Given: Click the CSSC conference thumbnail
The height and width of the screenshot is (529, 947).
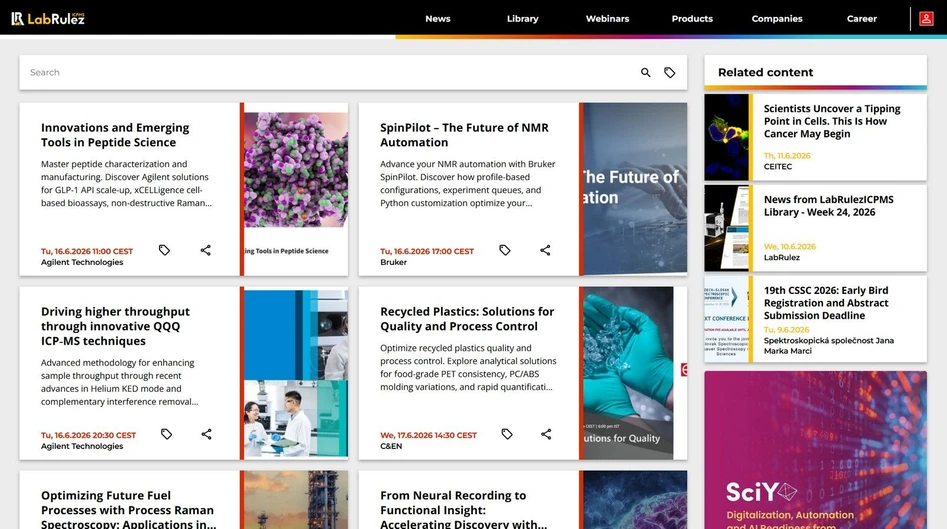Looking at the screenshot, I should [x=727, y=319].
